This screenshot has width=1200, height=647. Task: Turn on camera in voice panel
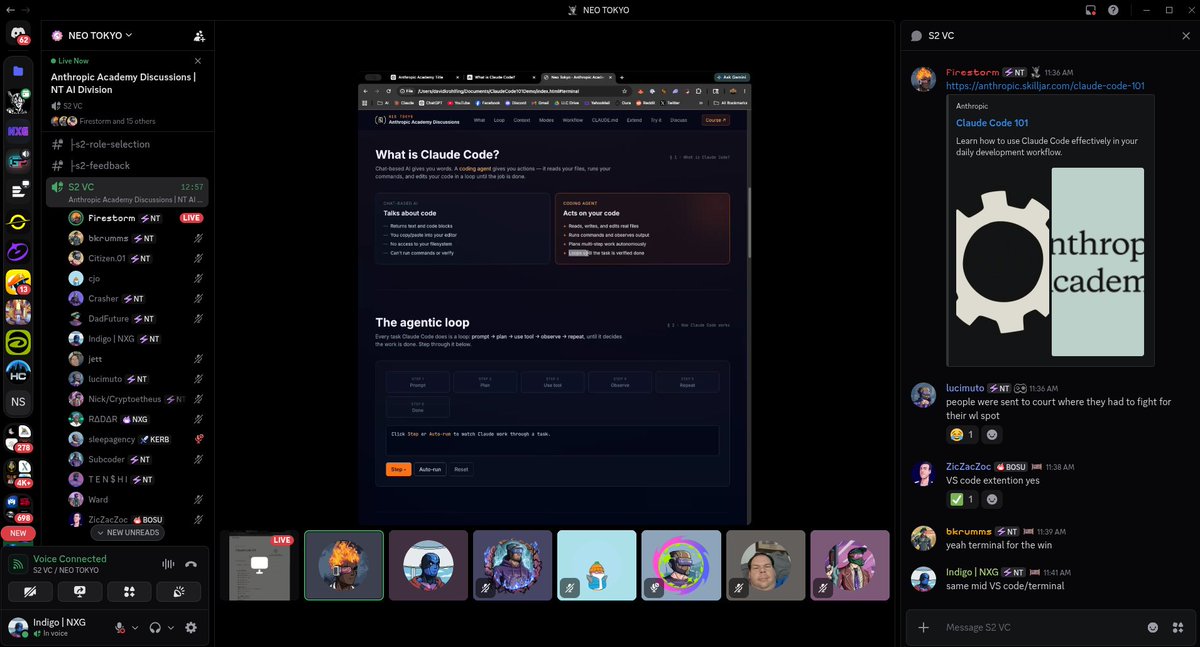click(x=30, y=592)
